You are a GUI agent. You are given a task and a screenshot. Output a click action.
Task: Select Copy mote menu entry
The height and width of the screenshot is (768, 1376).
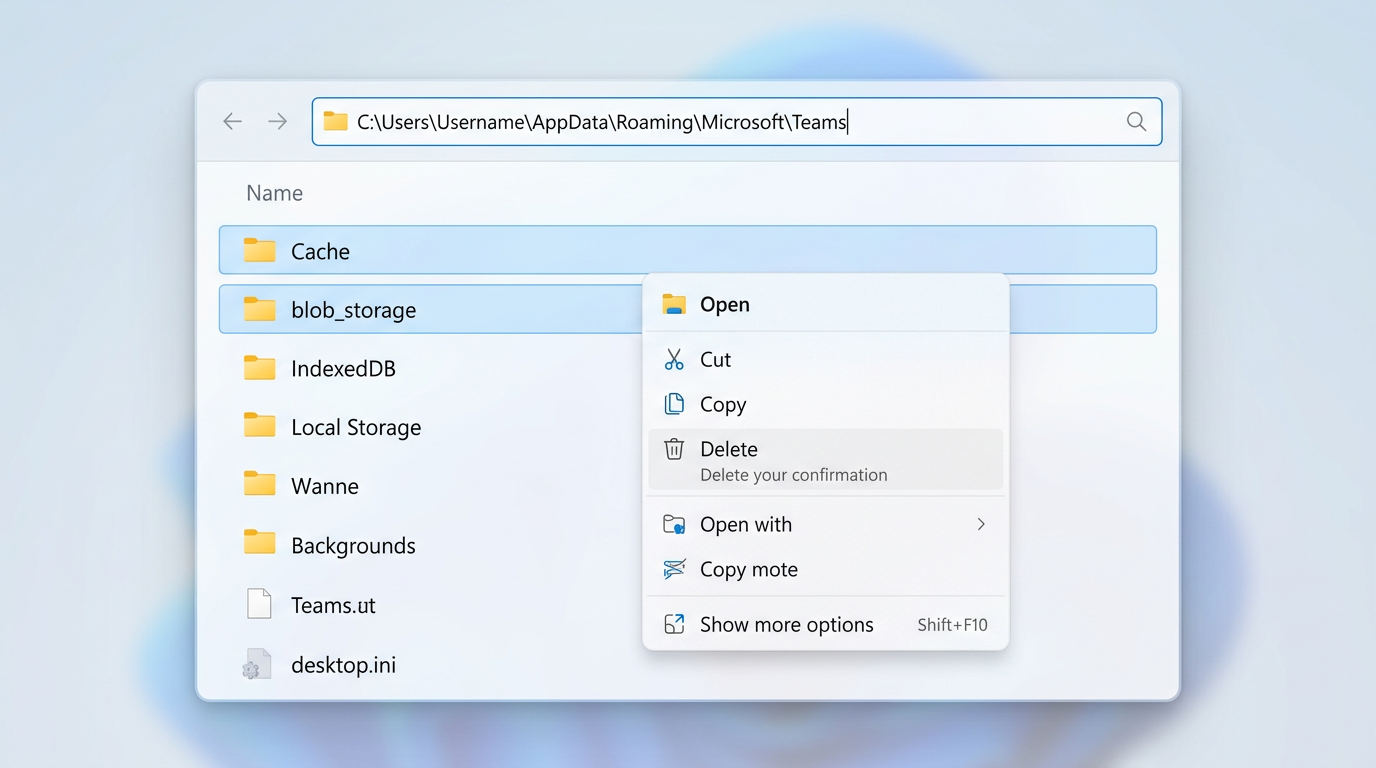[826, 569]
